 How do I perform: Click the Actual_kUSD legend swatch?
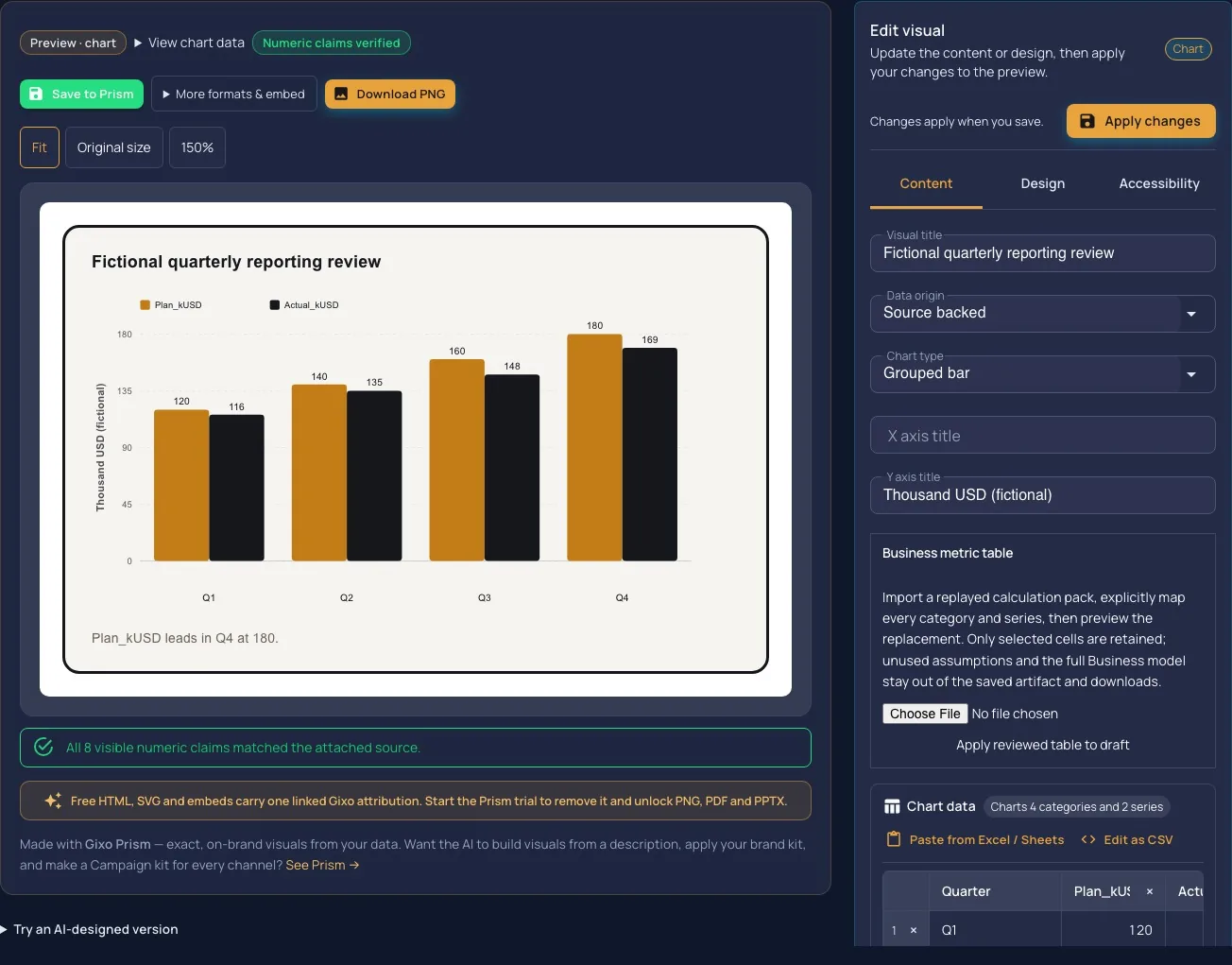(x=275, y=305)
